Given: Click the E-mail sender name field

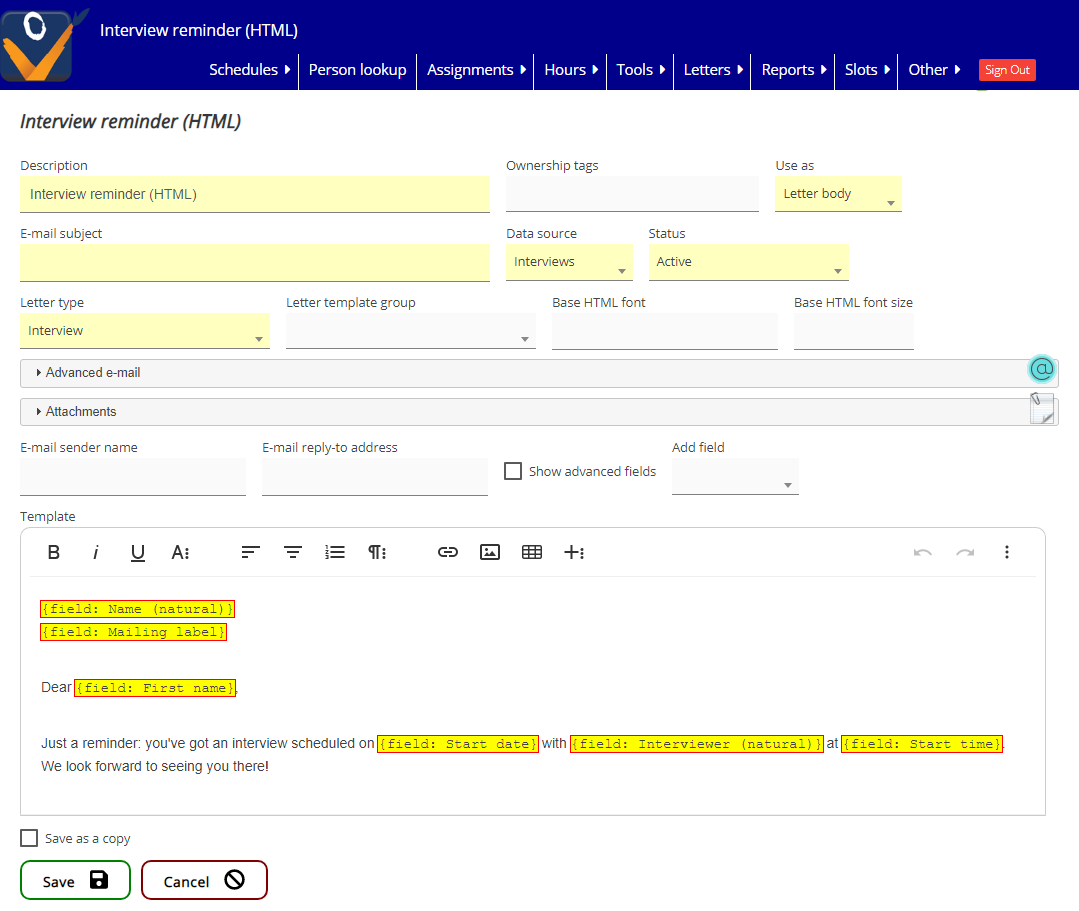Looking at the screenshot, I should (133, 477).
